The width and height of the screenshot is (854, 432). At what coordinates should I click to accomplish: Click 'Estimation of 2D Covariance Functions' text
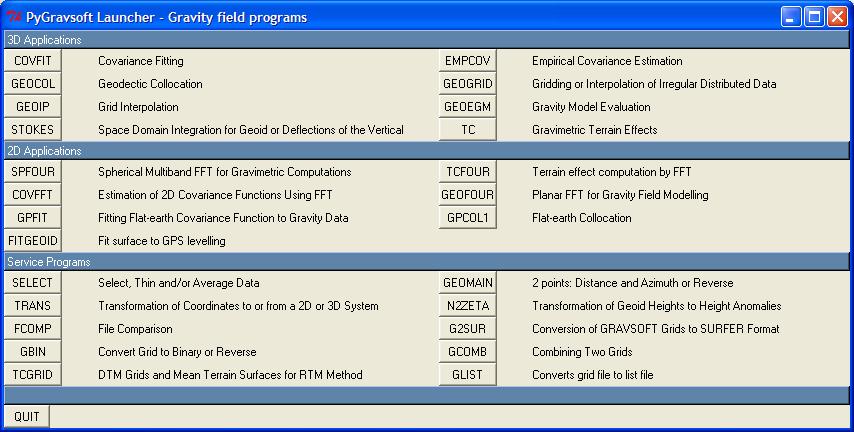(x=215, y=195)
